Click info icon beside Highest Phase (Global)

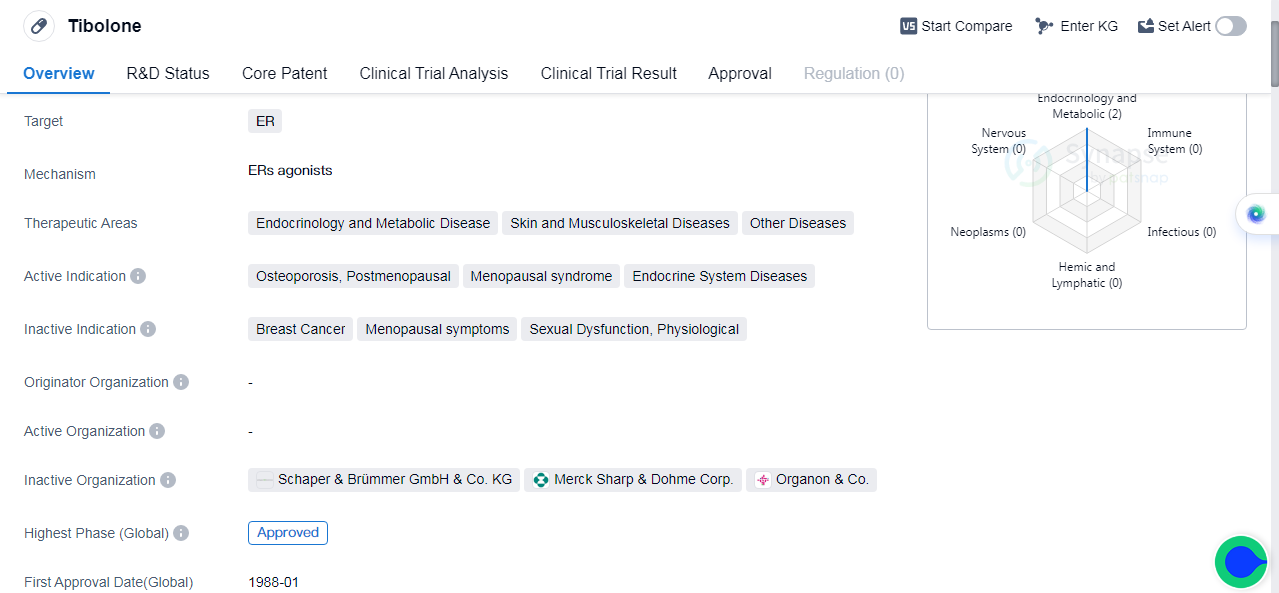tap(181, 533)
